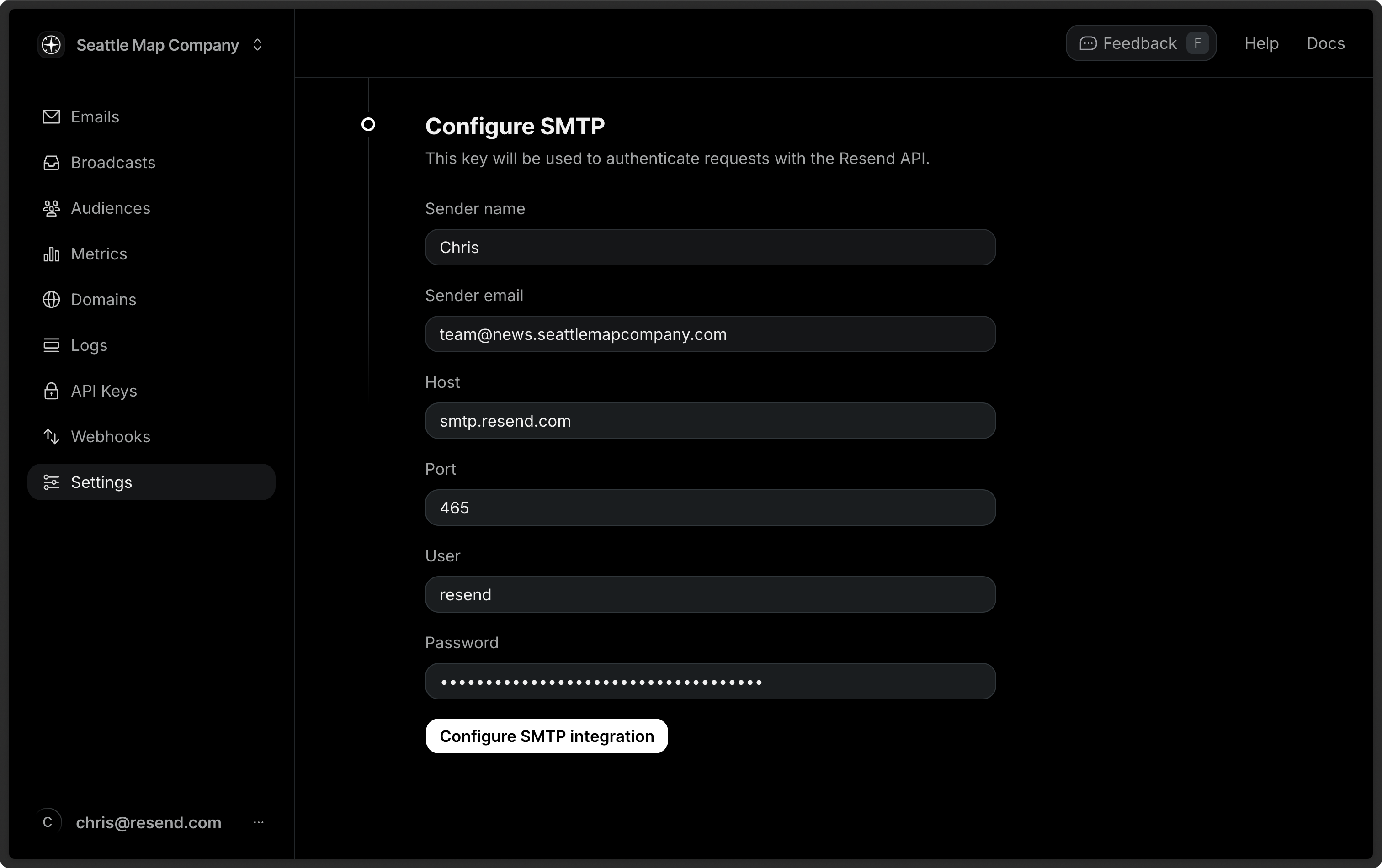Click the Seattle Map Company logo circle

(x=51, y=45)
